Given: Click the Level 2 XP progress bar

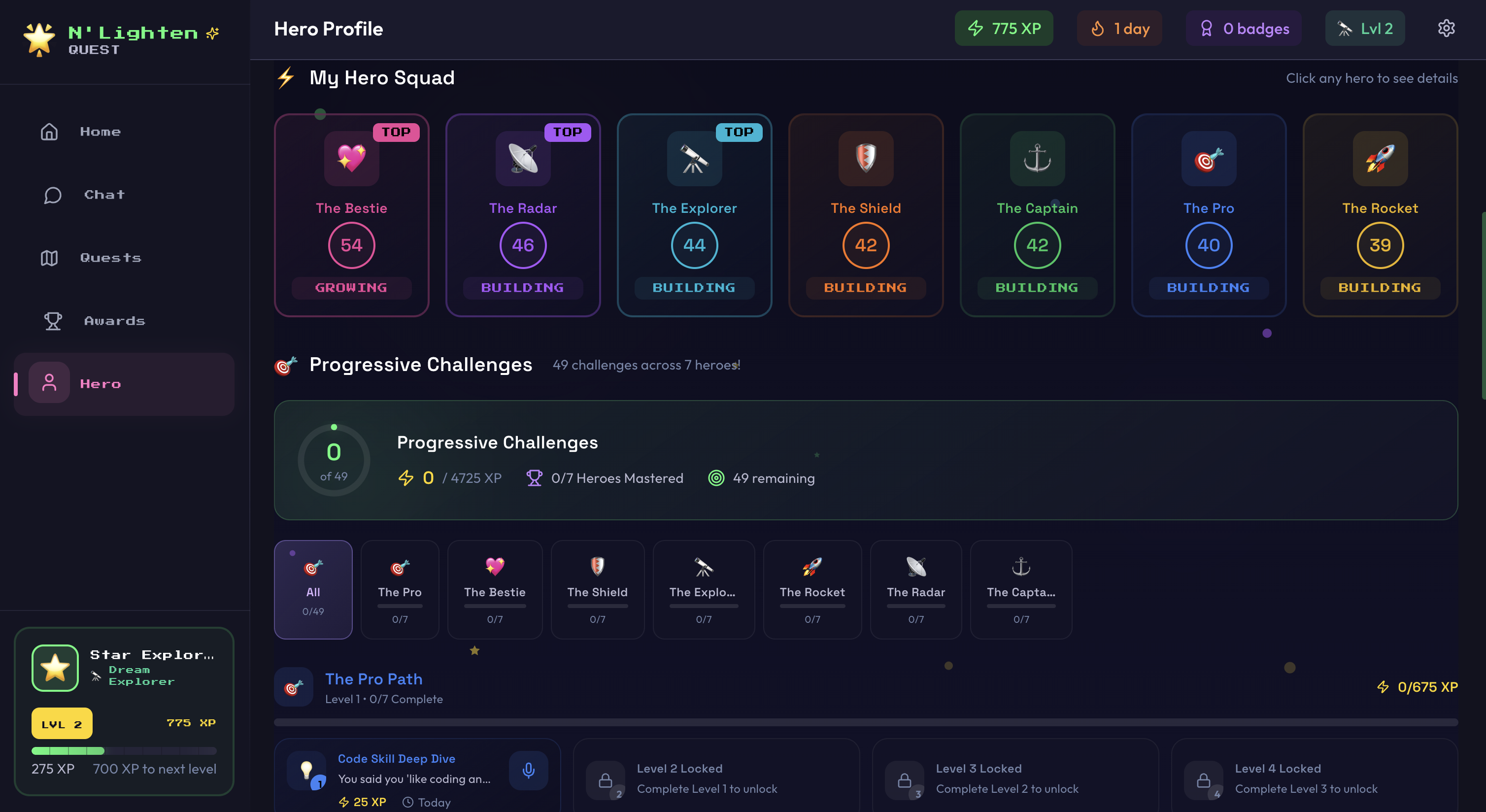Looking at the screenshot, I should (124, 751).
